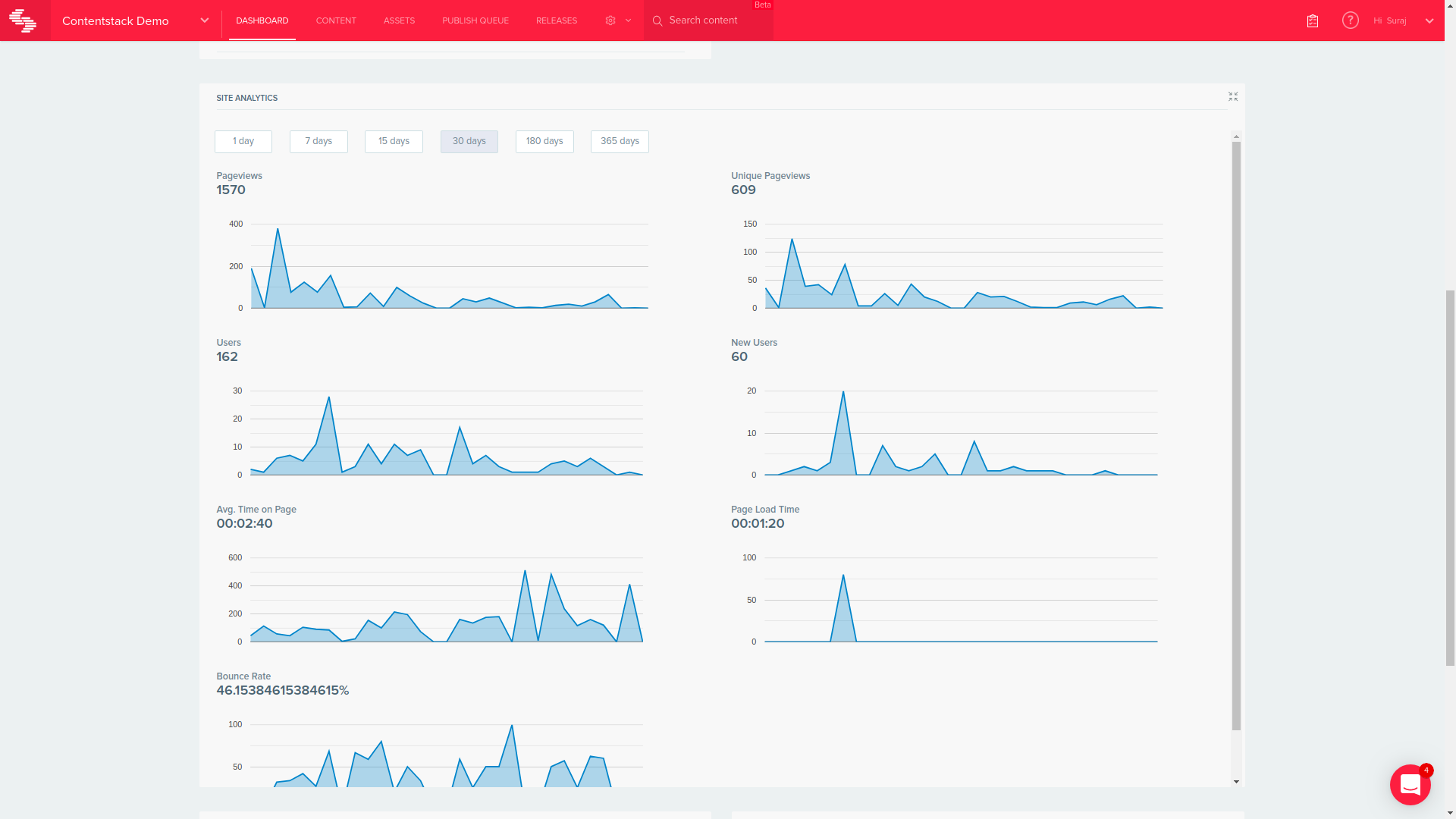1456x819 pixels.
Task: Expand the stack switcher dropdown
Action: [203, 20]
